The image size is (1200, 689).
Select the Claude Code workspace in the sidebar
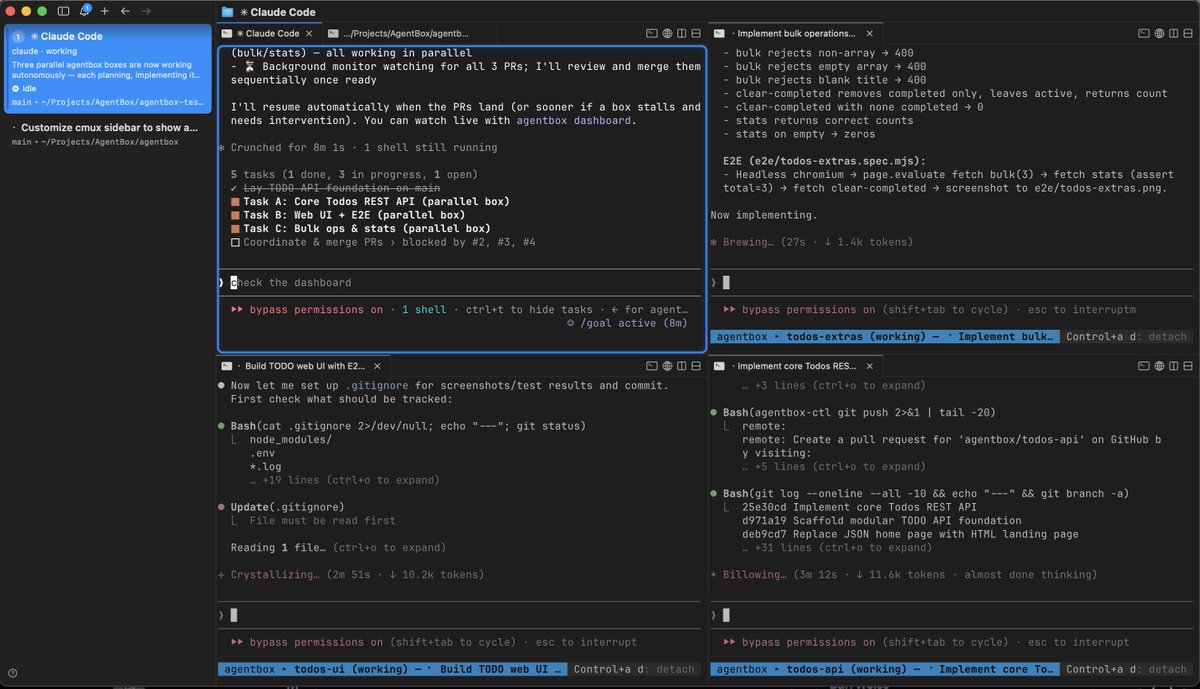(107, 68)
